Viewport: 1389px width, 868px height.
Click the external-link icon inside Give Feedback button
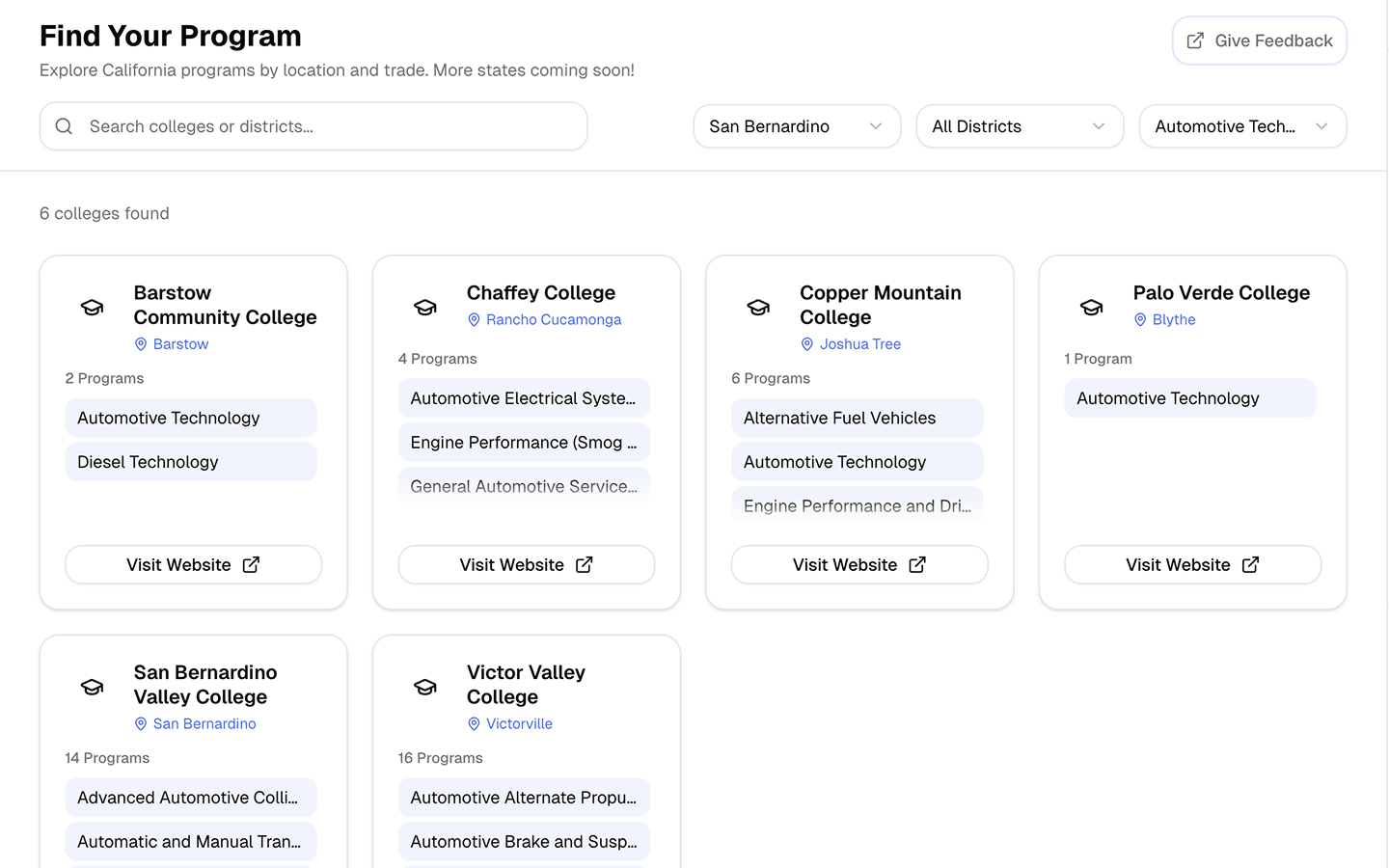point(1196,41)
